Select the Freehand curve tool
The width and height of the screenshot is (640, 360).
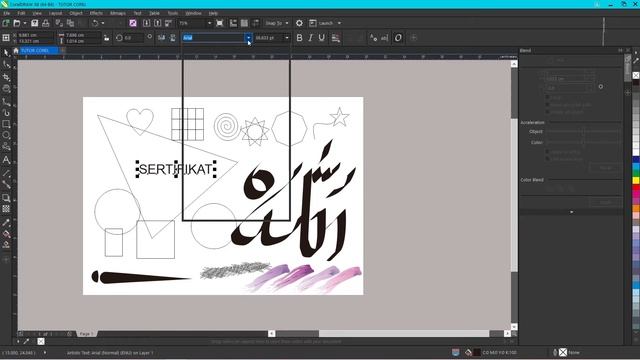pos(6,101)
